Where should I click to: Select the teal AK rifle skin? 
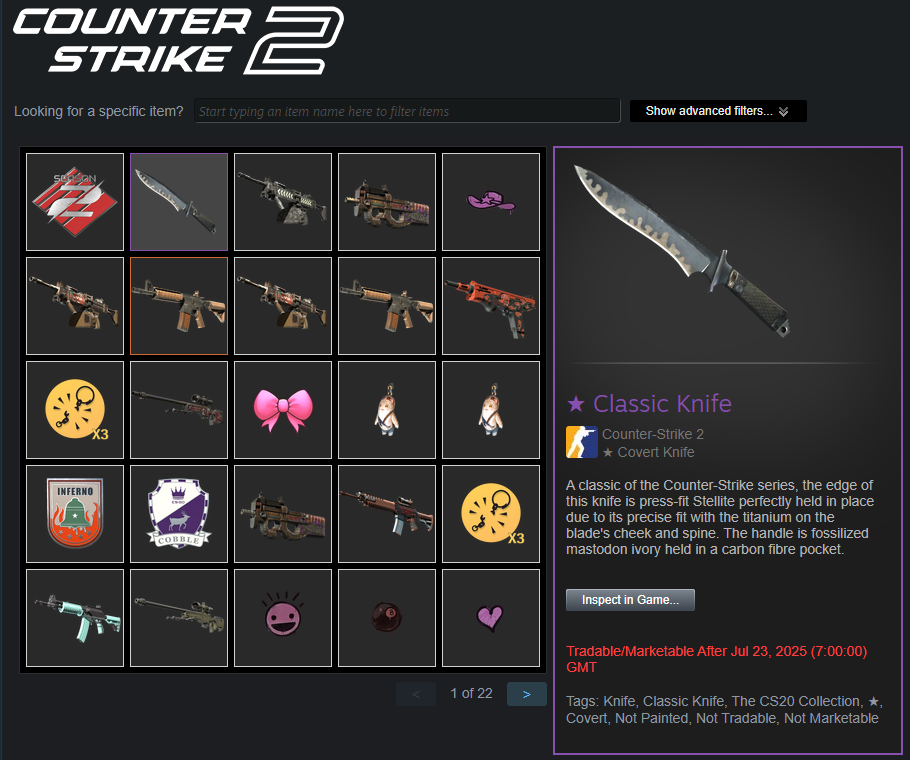pos(75,617)
